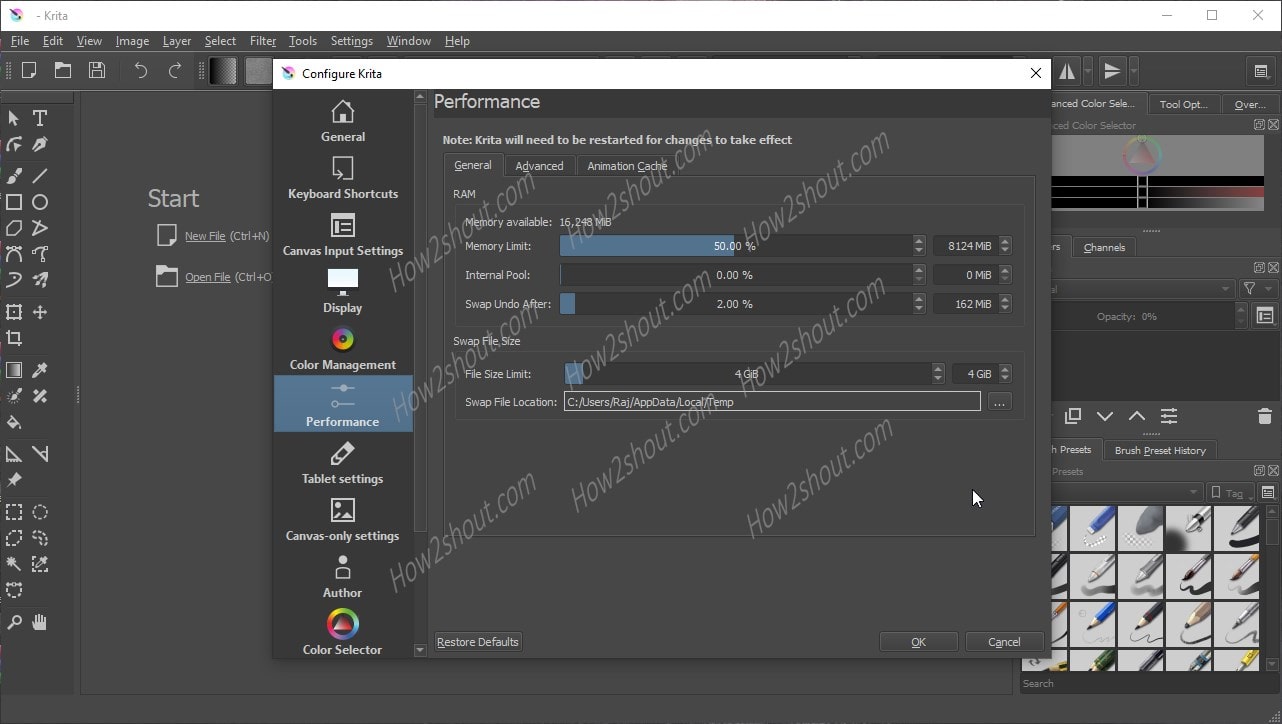Open the Brush Preset History tab
Image resolution: width=1282 pixels, height=724 pixels.
coord(1160,450)
